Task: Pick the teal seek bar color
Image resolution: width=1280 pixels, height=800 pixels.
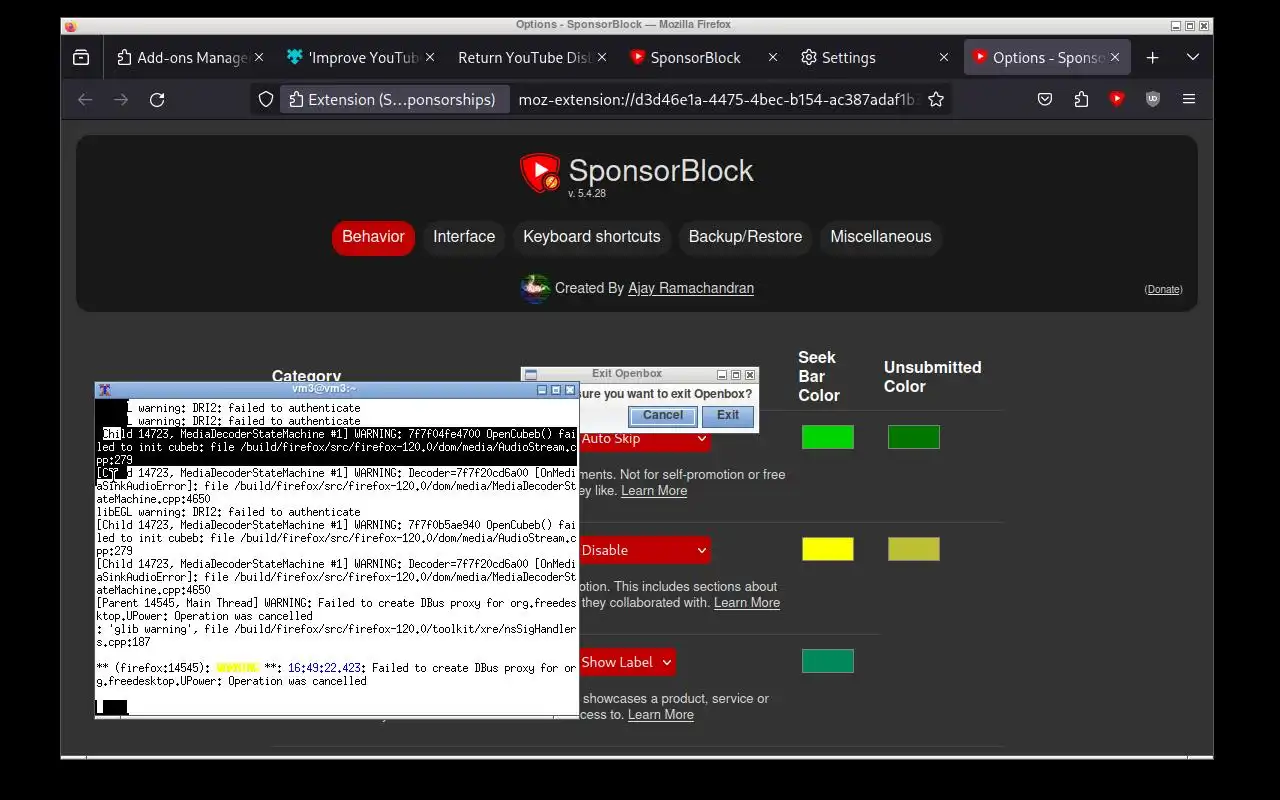Action: (828, 661)
